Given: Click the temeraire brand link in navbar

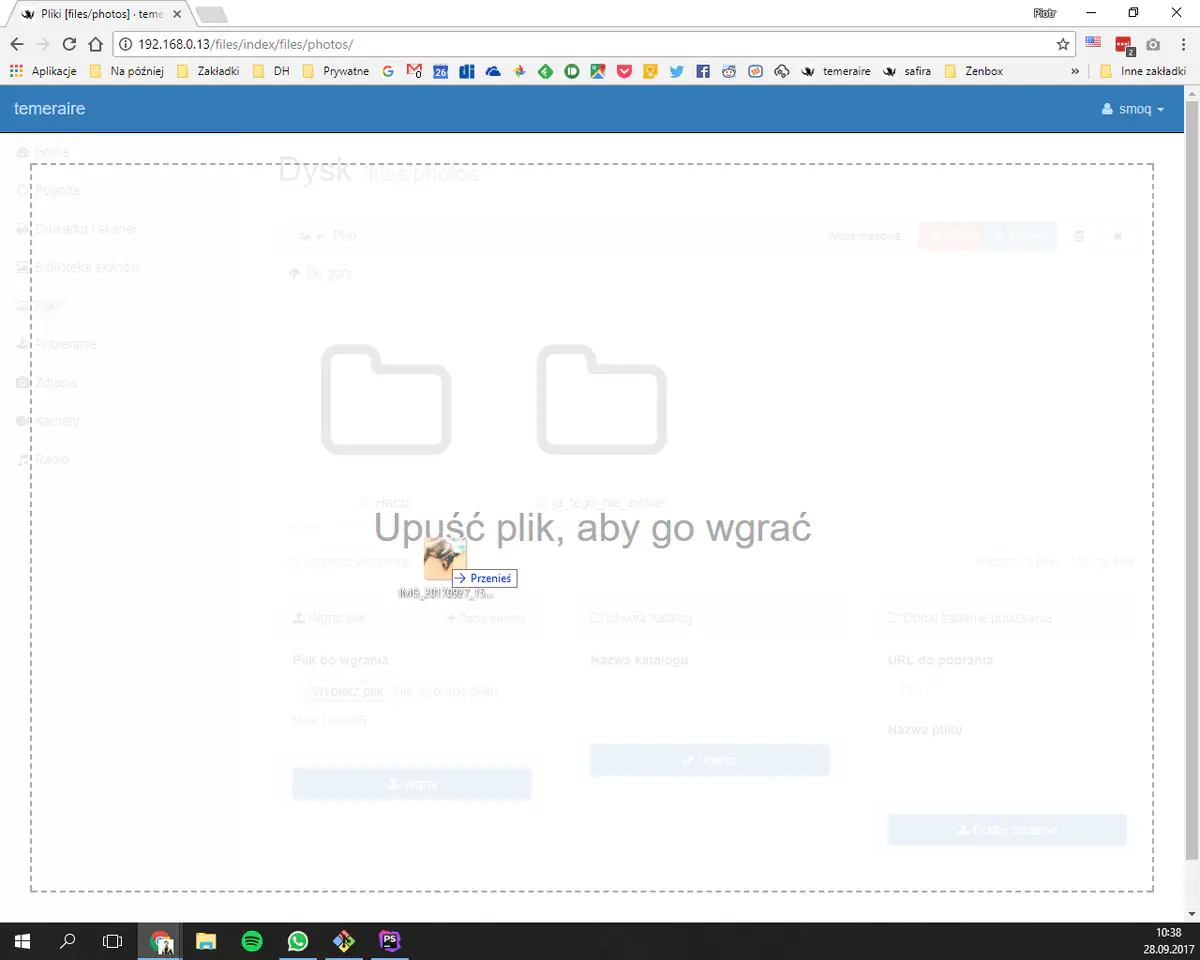Looking at the screenshot, I should tap(50, 109).
